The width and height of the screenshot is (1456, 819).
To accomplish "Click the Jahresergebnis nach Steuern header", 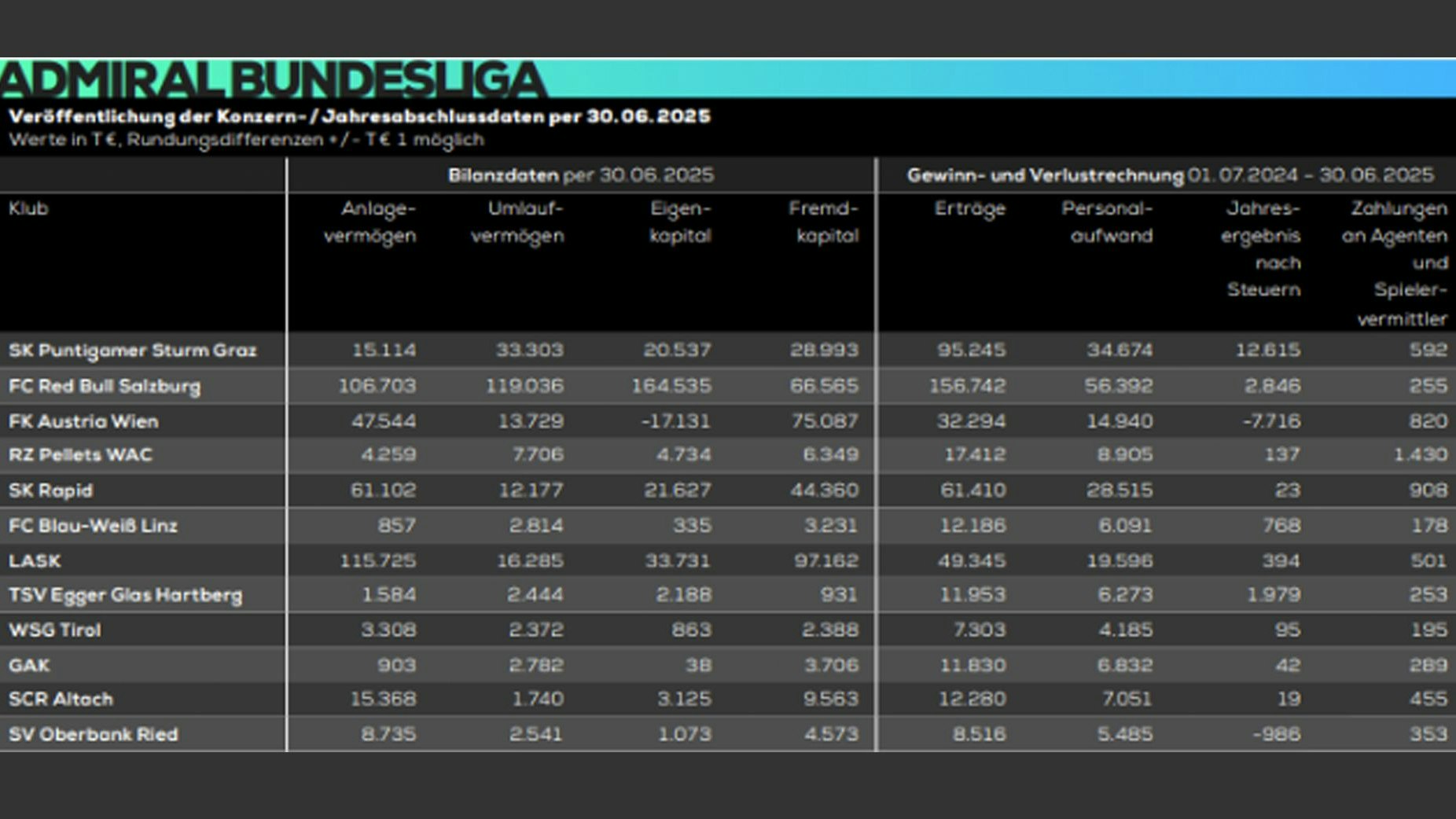I will [x=1261, y=249].
